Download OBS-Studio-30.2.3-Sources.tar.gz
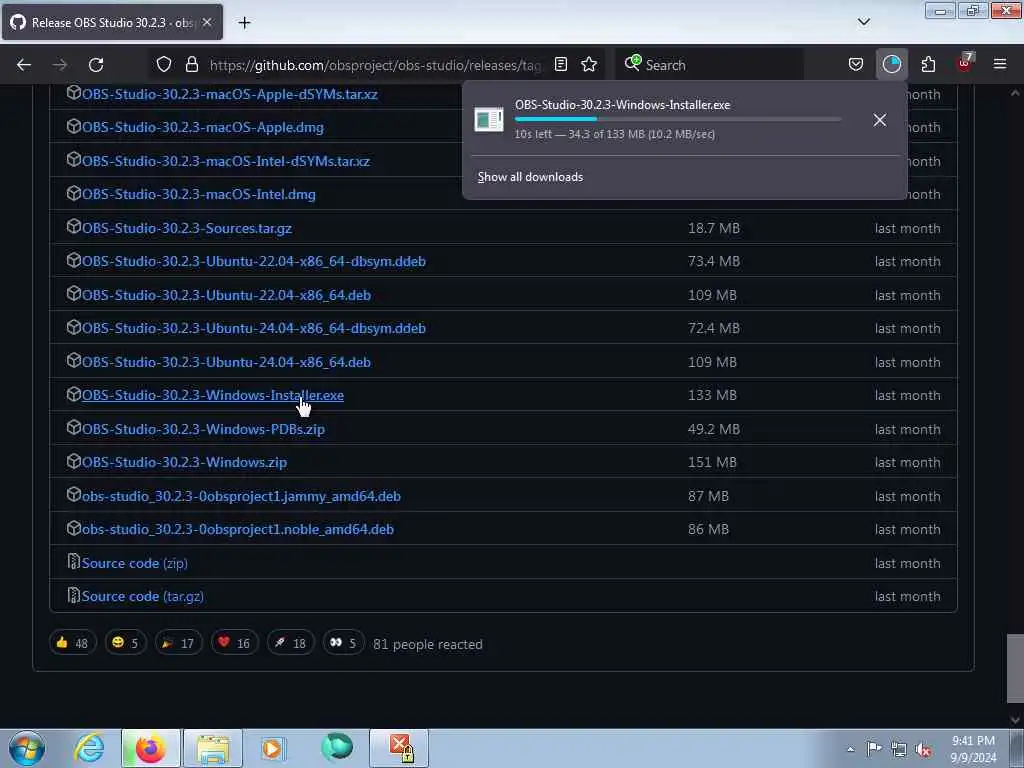Screen dimensions: 1024x768 point(187,228)
